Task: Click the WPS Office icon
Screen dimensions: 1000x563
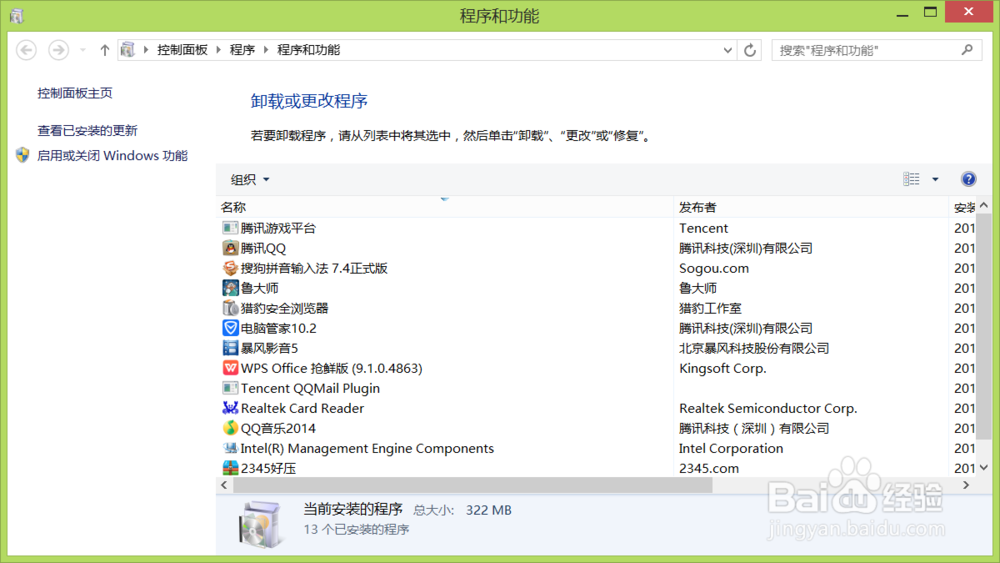Action: [x=230, y=368]
